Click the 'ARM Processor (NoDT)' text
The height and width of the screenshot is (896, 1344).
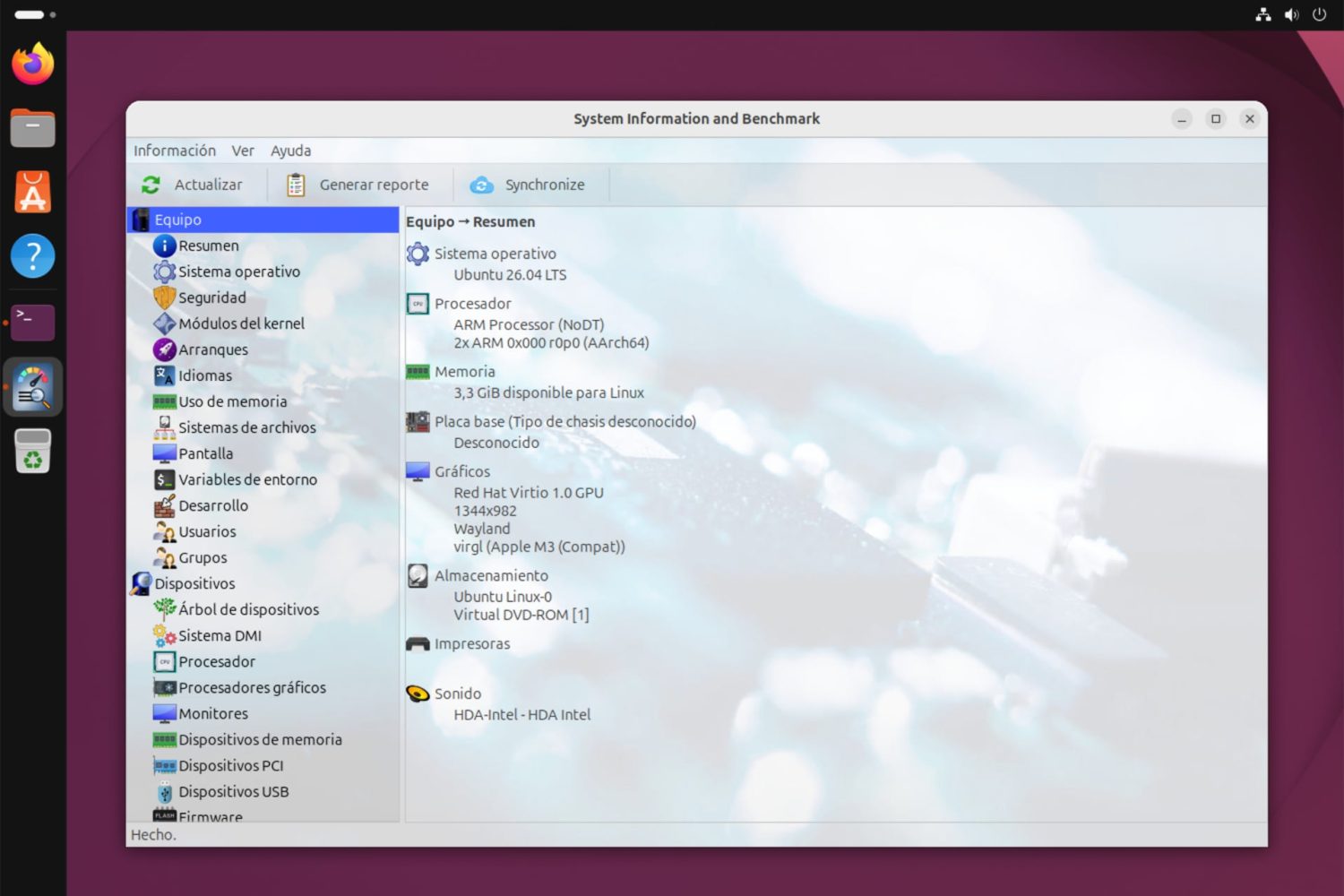[x=529, y=324]
